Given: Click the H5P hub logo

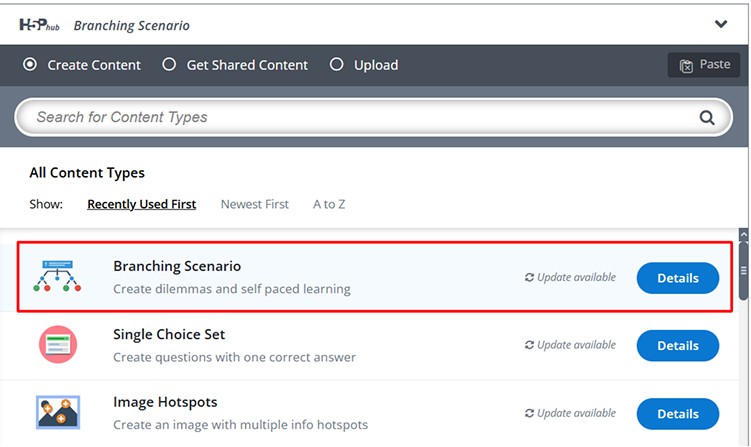Looking at the screenshot, I should [x=39, y=25].
